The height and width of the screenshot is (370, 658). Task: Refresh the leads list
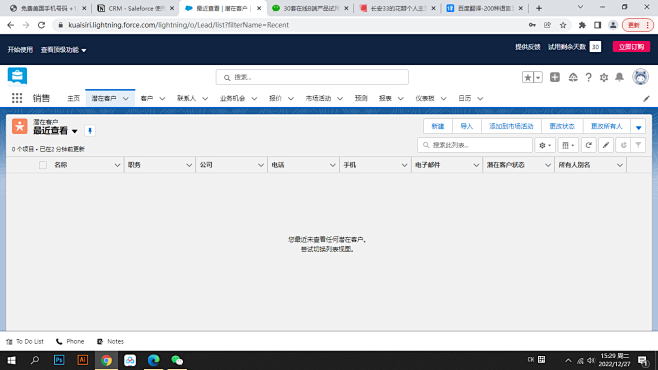tap(588, 145)
